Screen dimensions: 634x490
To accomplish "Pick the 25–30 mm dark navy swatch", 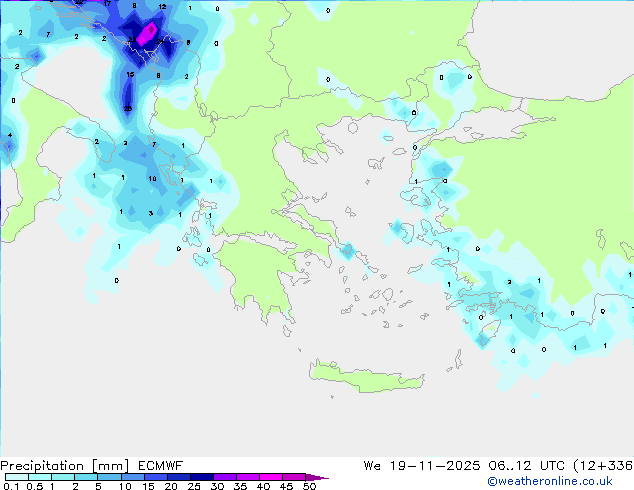I will [x=201, y=477].
